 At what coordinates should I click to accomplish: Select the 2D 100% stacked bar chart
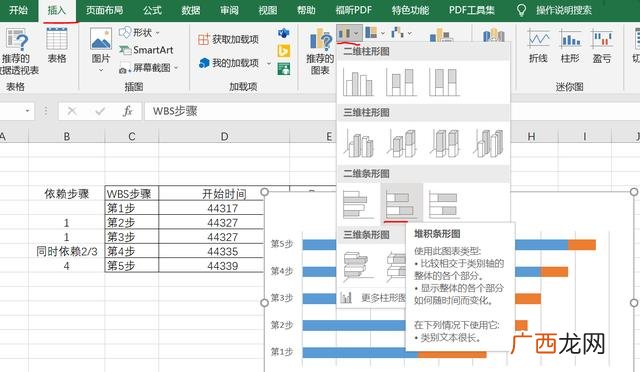444,204
